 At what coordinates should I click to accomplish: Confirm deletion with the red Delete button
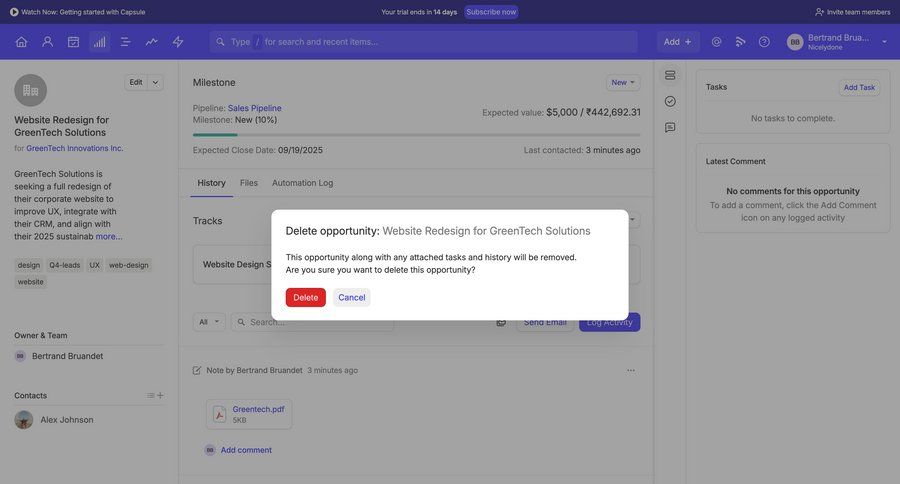pyautogui.click(x=305, y=297)
